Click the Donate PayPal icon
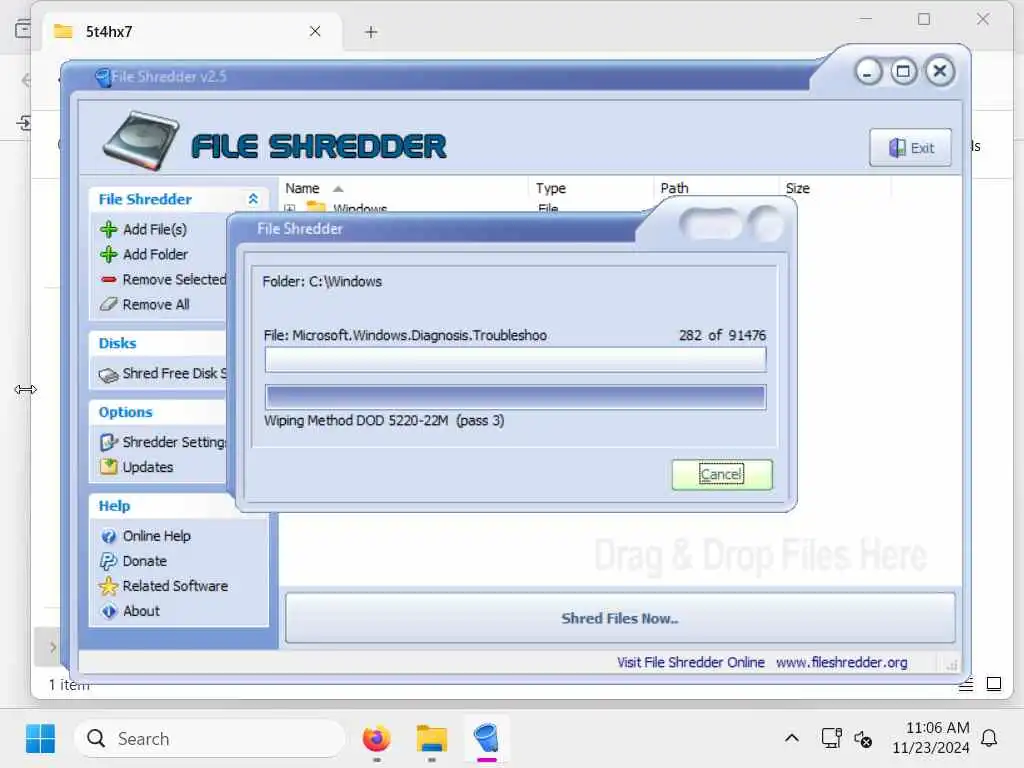The width and height of the screenshot is (1024, 768). coord(108,561)
